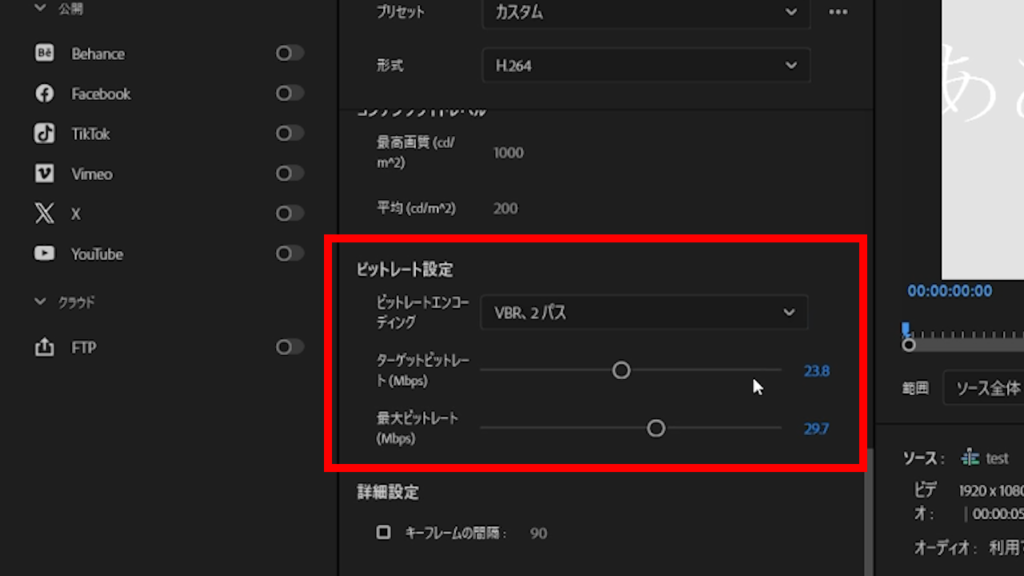This screenshot has width=1024, height=576.
Task: Open ビットレートエンコーディング dropdown VBR, 2 パス
Action: (644, 312)
